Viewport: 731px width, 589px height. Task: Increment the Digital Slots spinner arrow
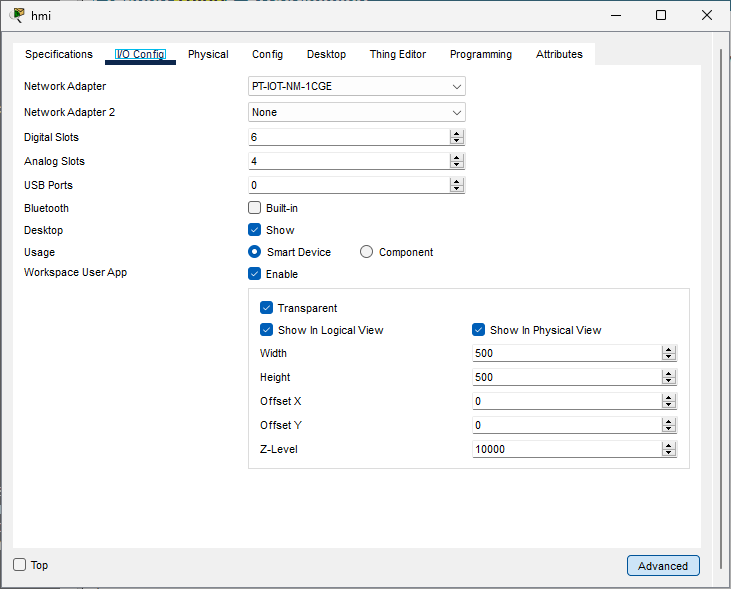(457, 133)
